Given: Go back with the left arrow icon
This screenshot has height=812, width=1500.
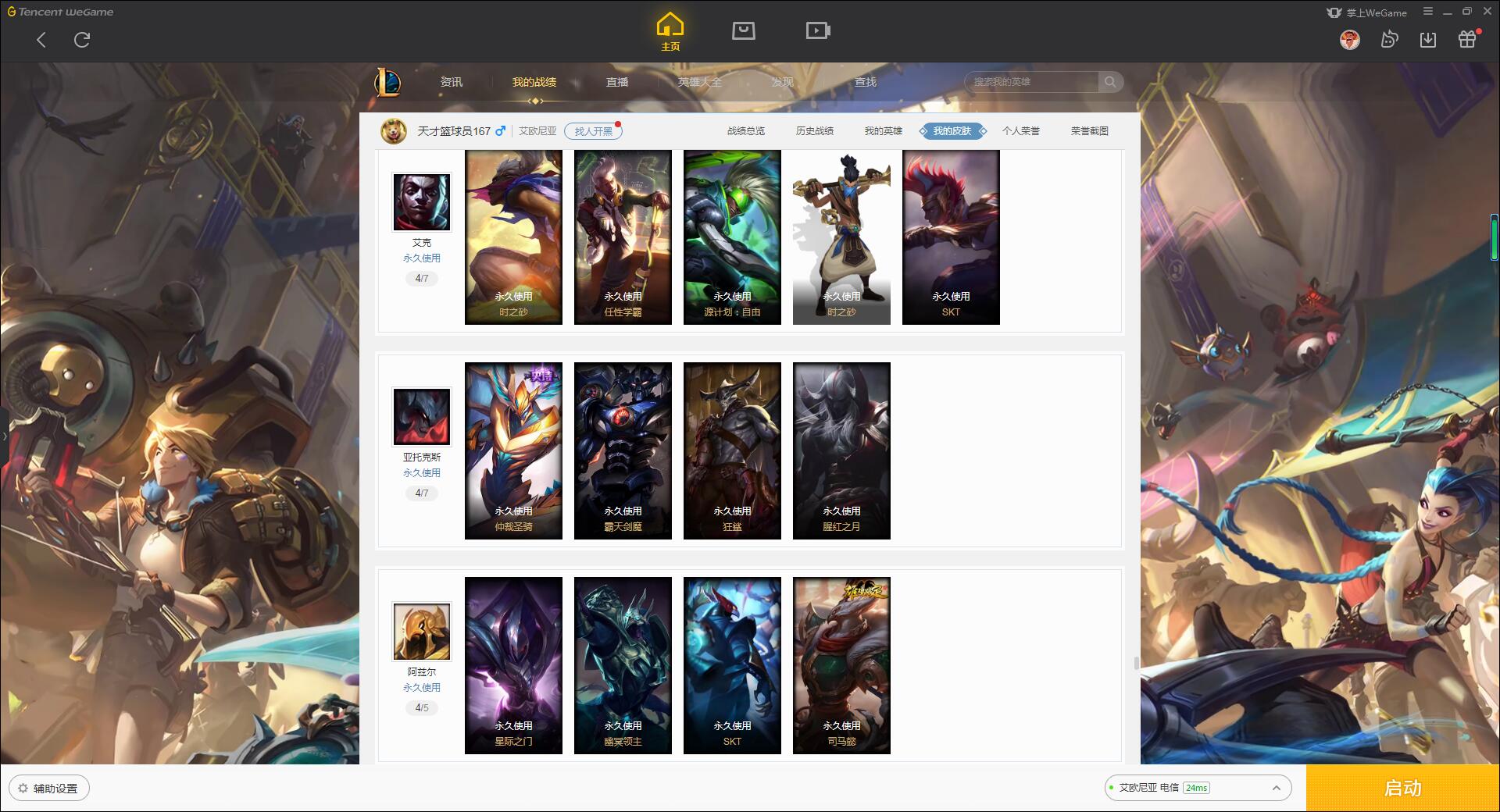Looking at the screenshot, I should click(41, 40).
